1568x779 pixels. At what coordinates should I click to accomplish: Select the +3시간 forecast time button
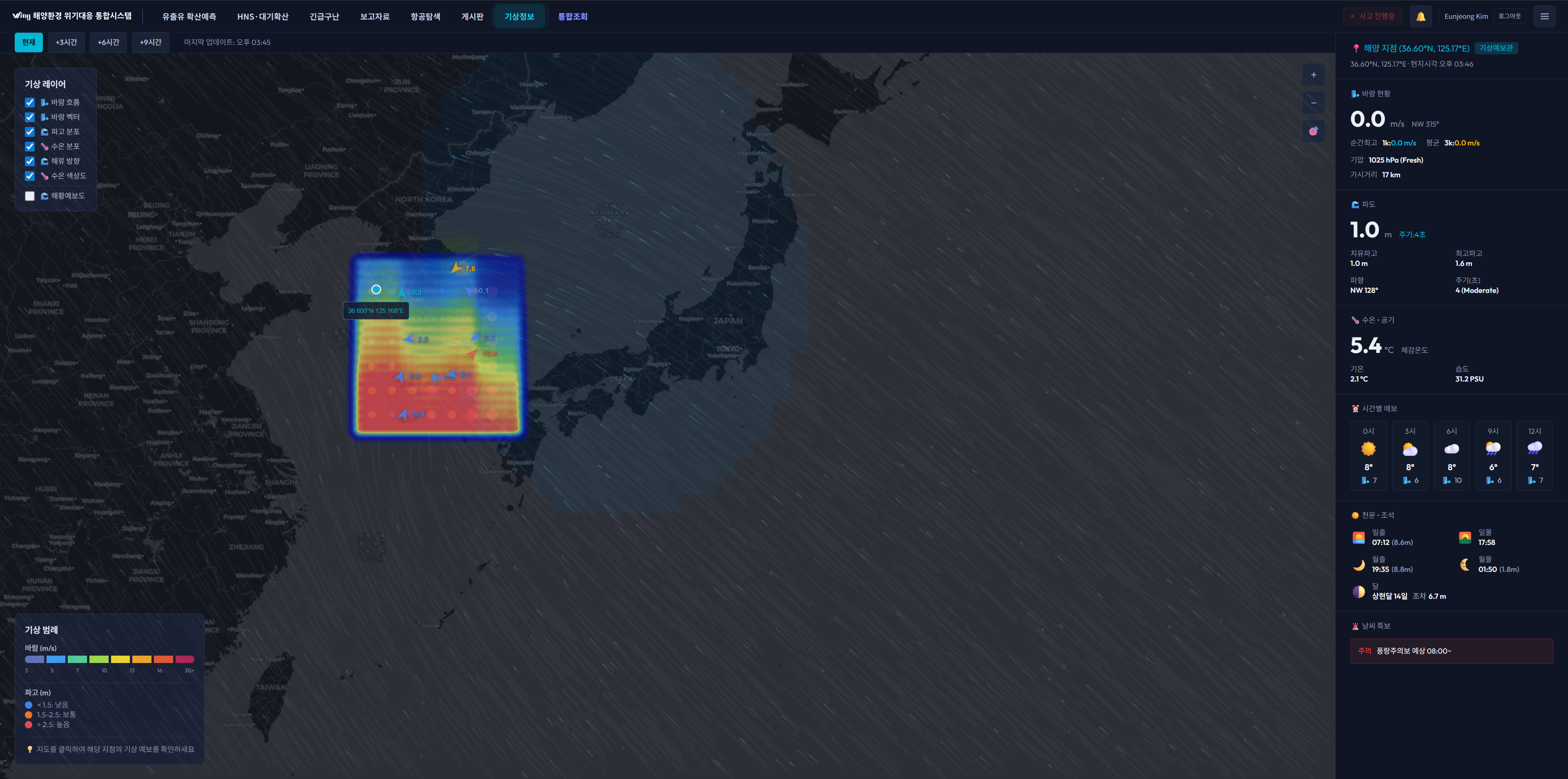pyautogui.click(x=66, y=42)
